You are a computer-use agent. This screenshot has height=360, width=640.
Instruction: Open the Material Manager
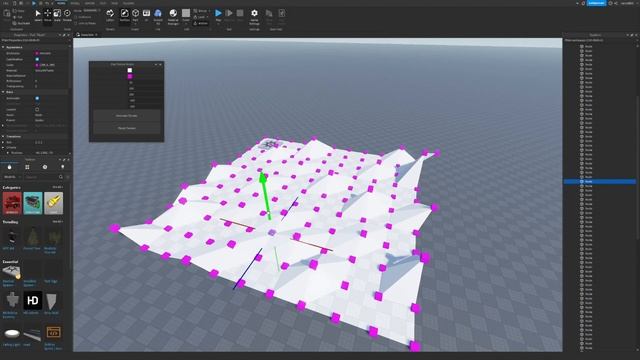click(173, 16)
